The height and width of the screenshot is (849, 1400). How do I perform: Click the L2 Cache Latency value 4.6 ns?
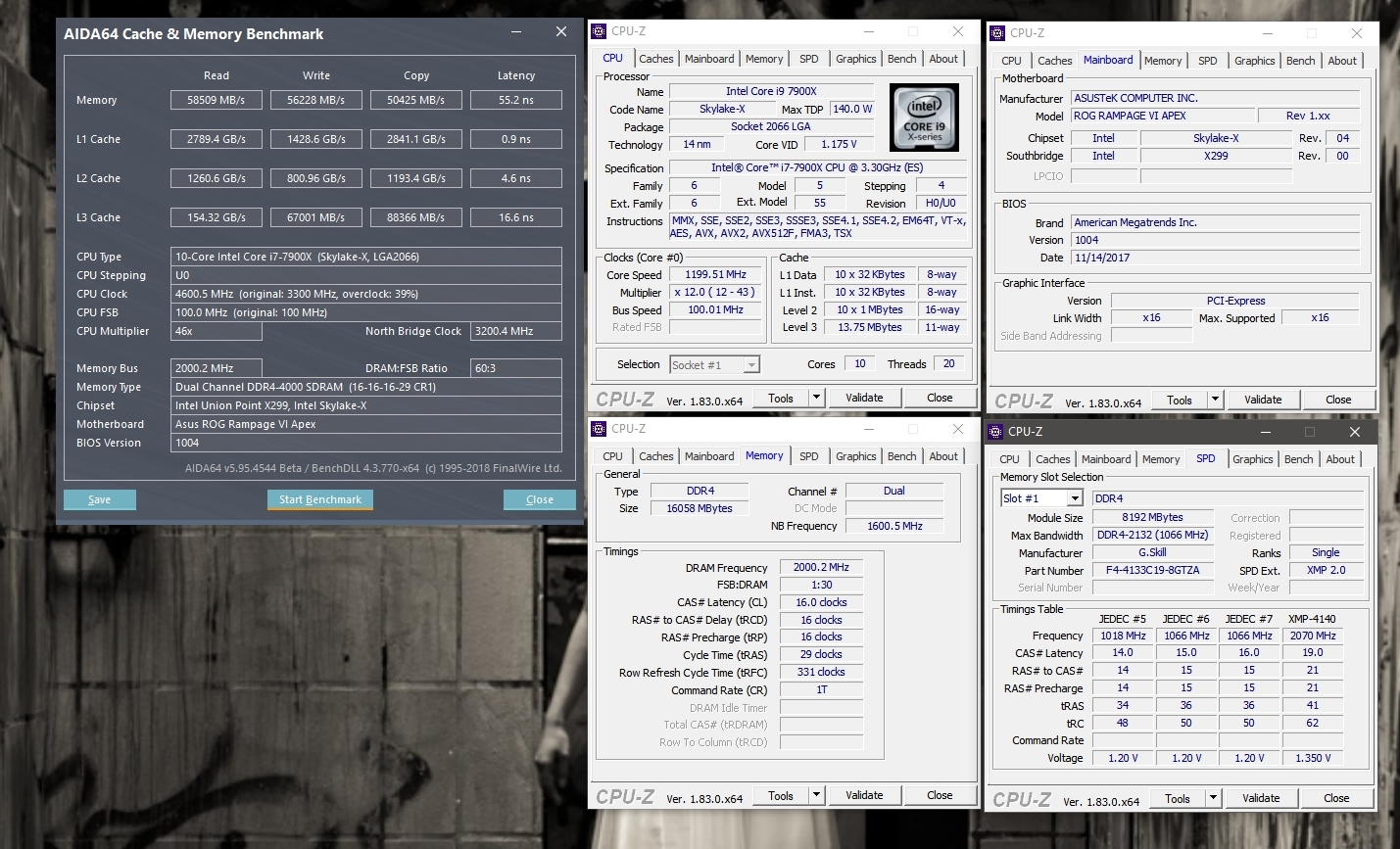pyautogui.click(x=516, y=178)
